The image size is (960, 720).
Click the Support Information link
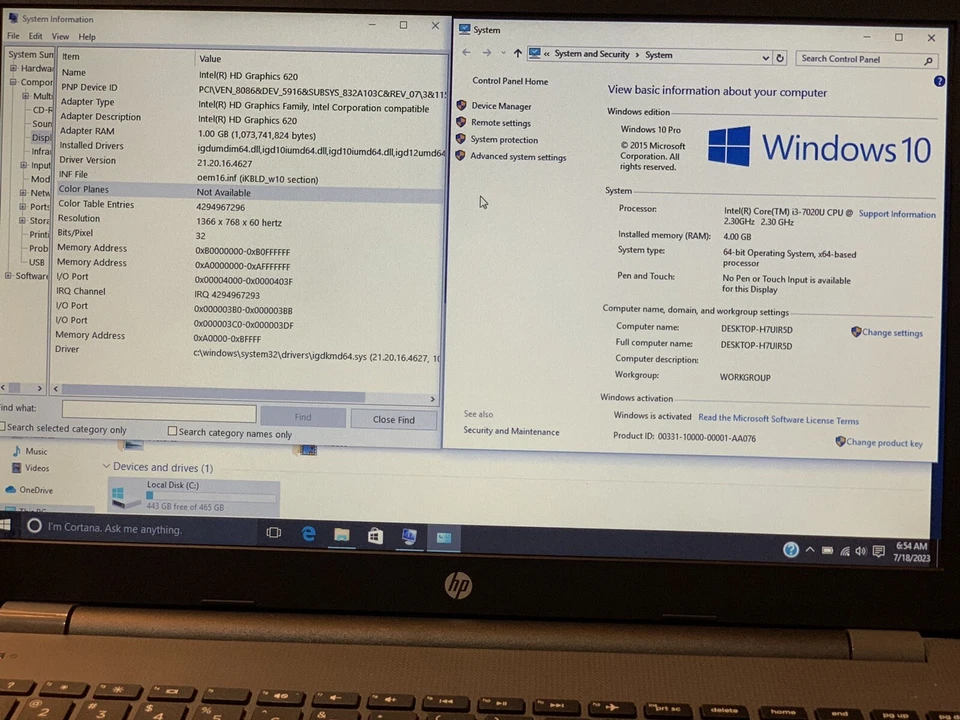click(x=896, y=213)
